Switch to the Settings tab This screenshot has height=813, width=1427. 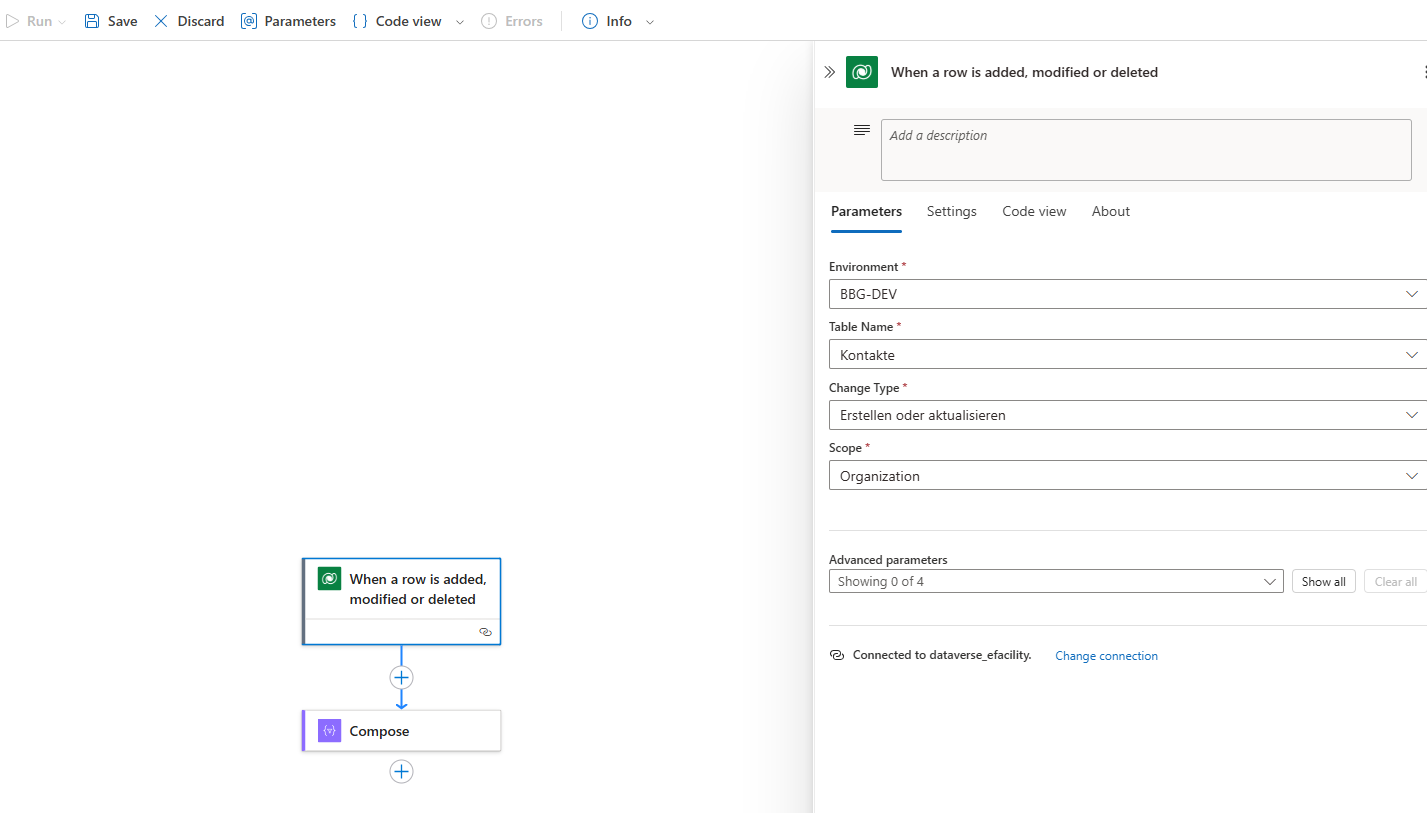[952, 211]
